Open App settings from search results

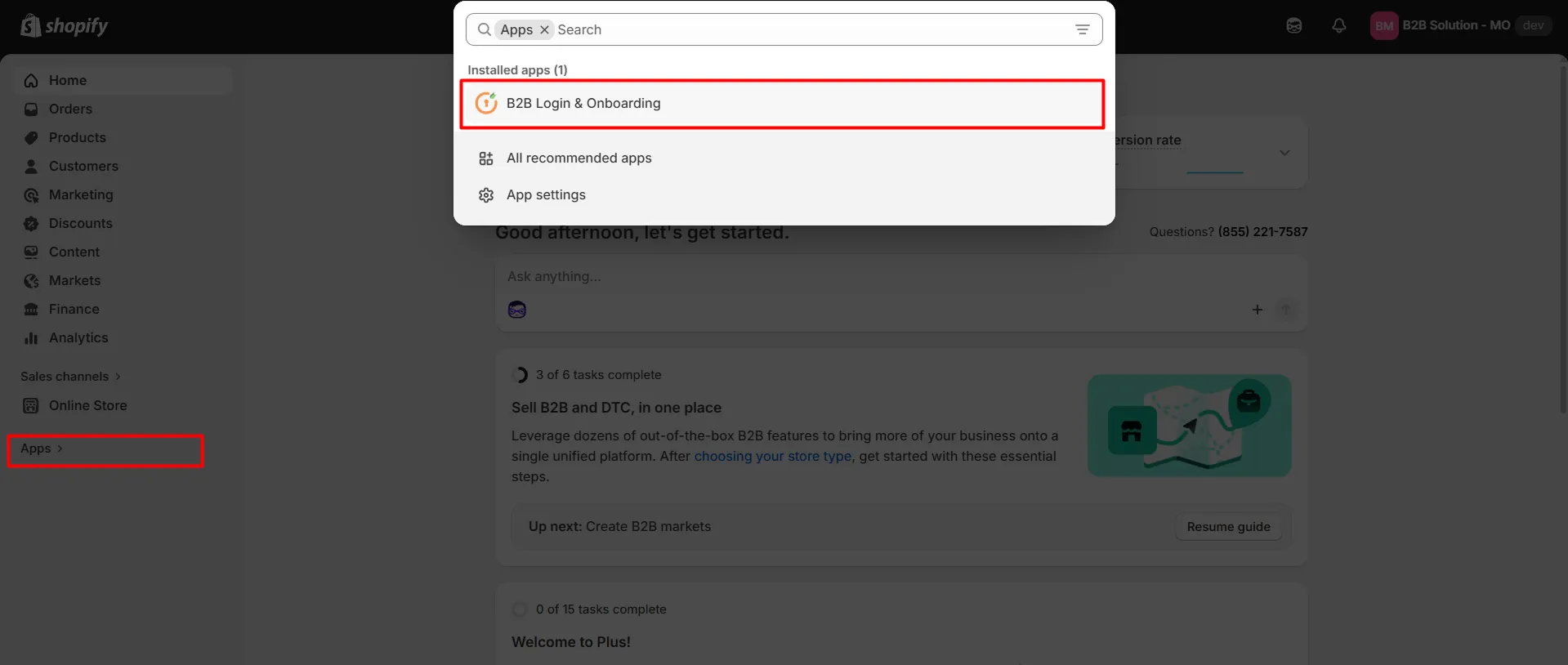[x=546, y=194]
